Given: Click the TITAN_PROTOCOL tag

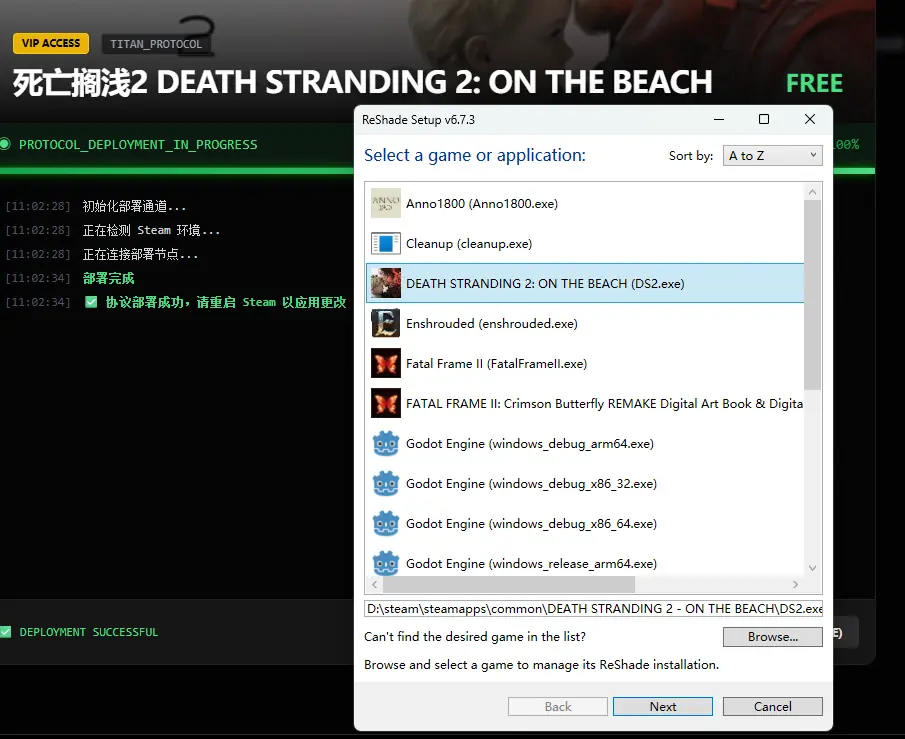Looking at the screenshot, I should (156, 44).
